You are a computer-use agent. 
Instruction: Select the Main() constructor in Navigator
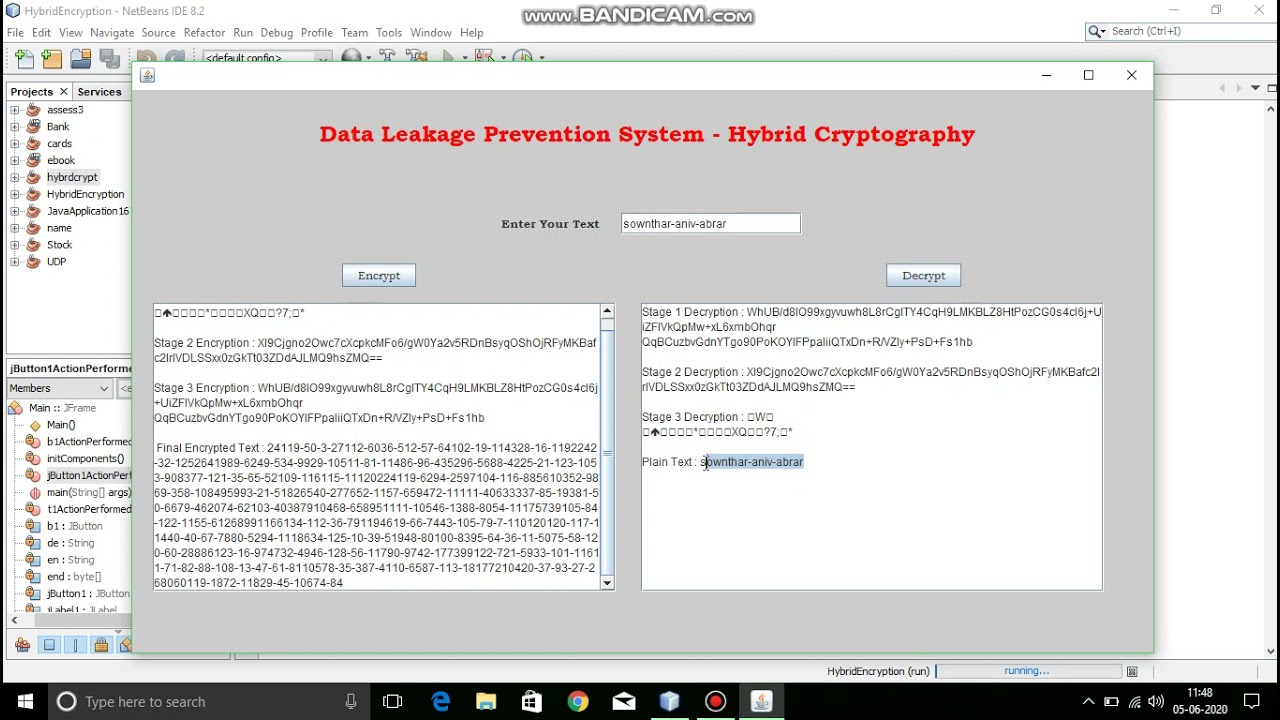61,425
